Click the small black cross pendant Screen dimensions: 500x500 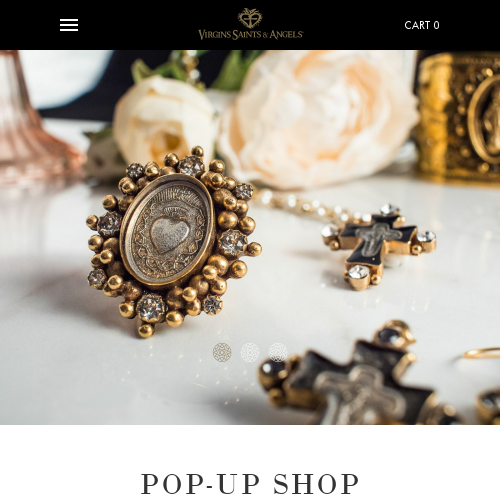click(x=379, y=246)
